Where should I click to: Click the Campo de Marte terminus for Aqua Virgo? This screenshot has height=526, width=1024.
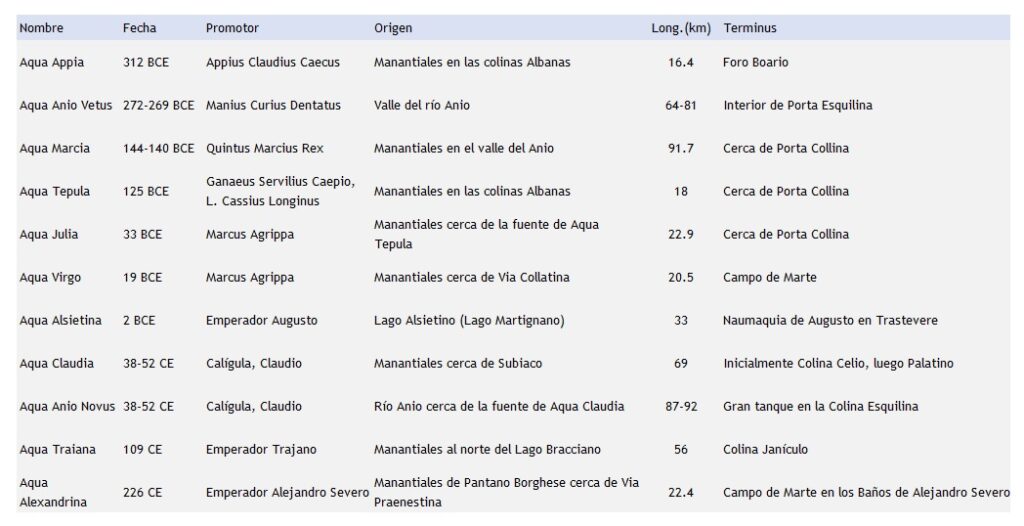tap(769, 278)
